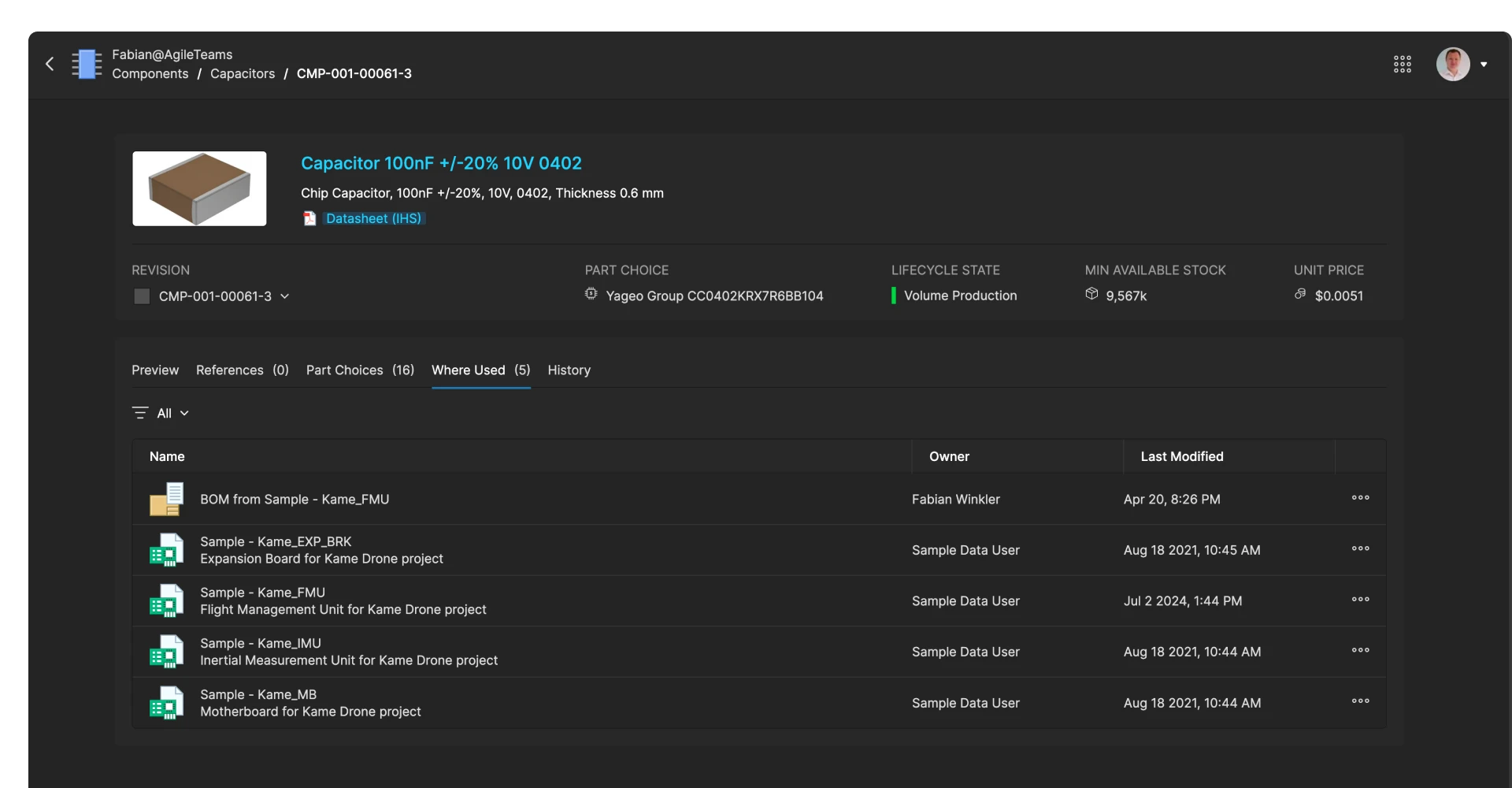Expand the CMP-001-00061-3 revision dropdown
The image size is (1512, 788).
(224, 296)
